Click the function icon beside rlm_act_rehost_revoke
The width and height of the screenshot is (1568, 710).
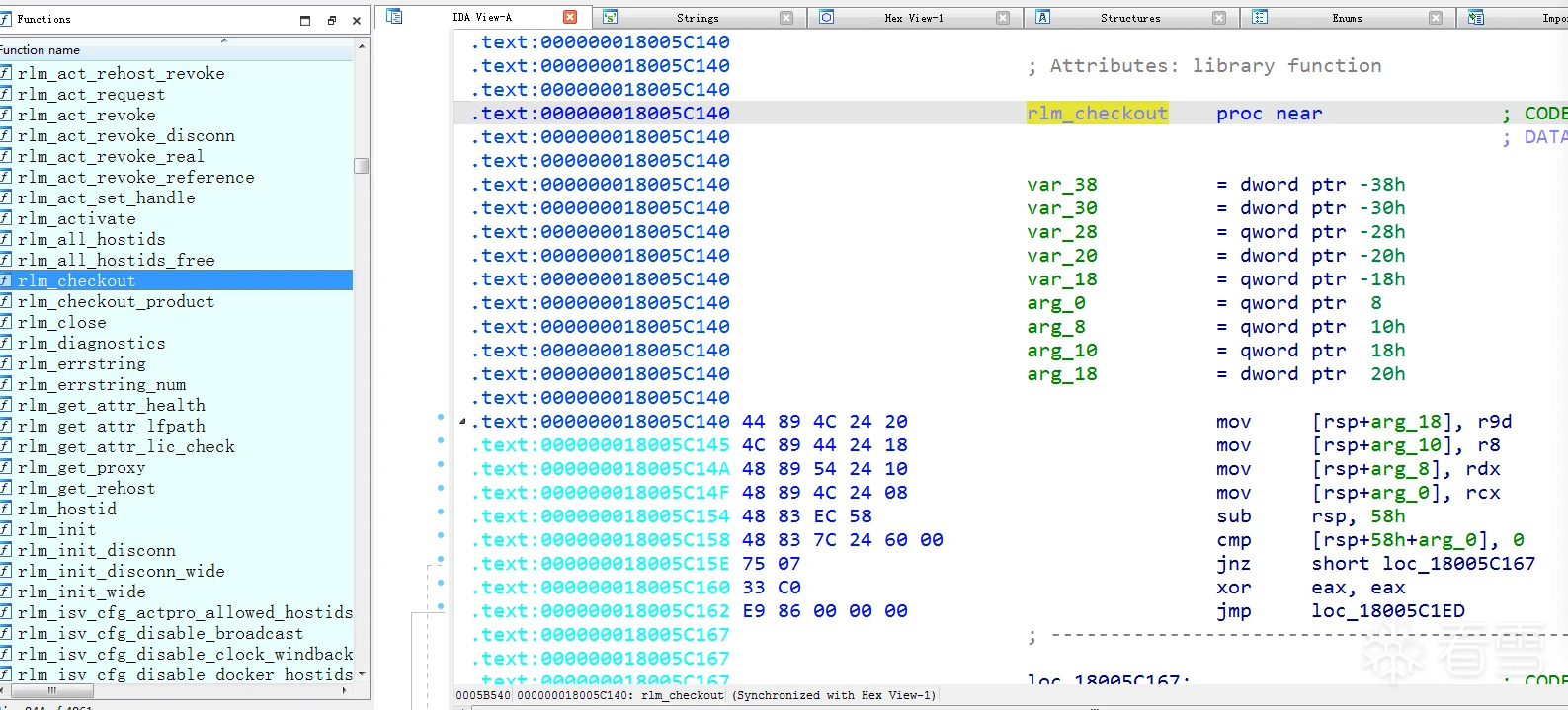6,73
